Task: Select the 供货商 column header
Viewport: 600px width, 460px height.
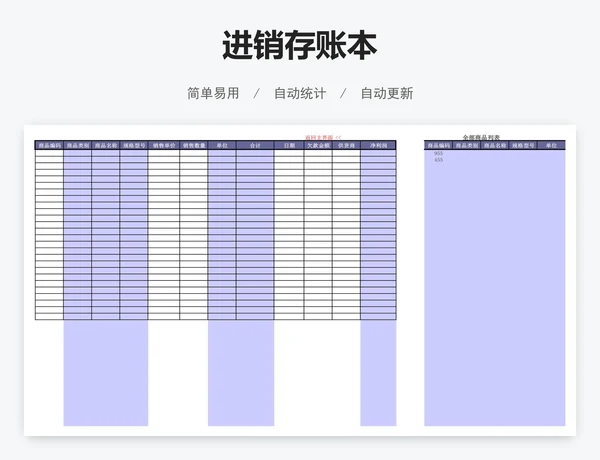Action: pos(346,145)
